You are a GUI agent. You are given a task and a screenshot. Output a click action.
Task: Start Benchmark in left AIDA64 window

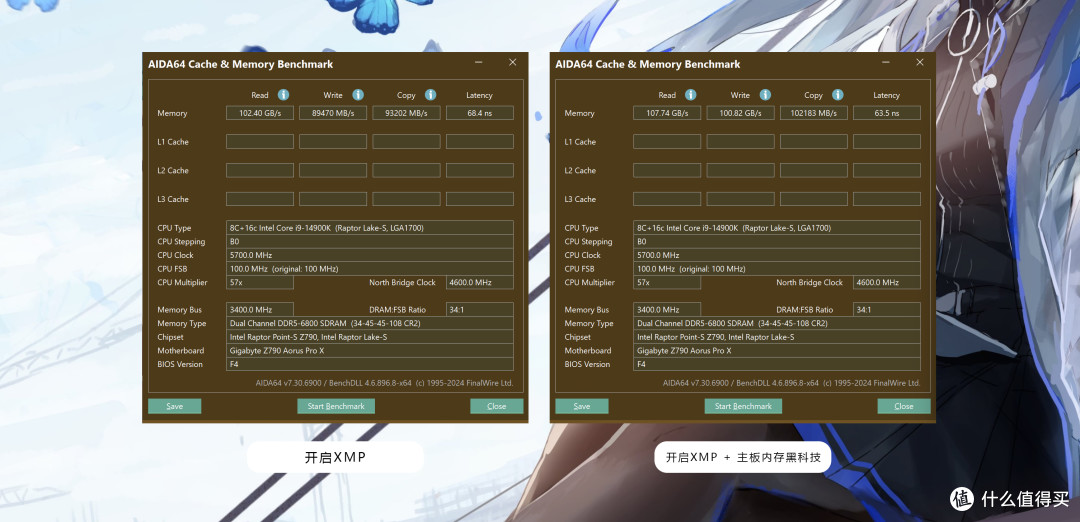click(336, 406)
